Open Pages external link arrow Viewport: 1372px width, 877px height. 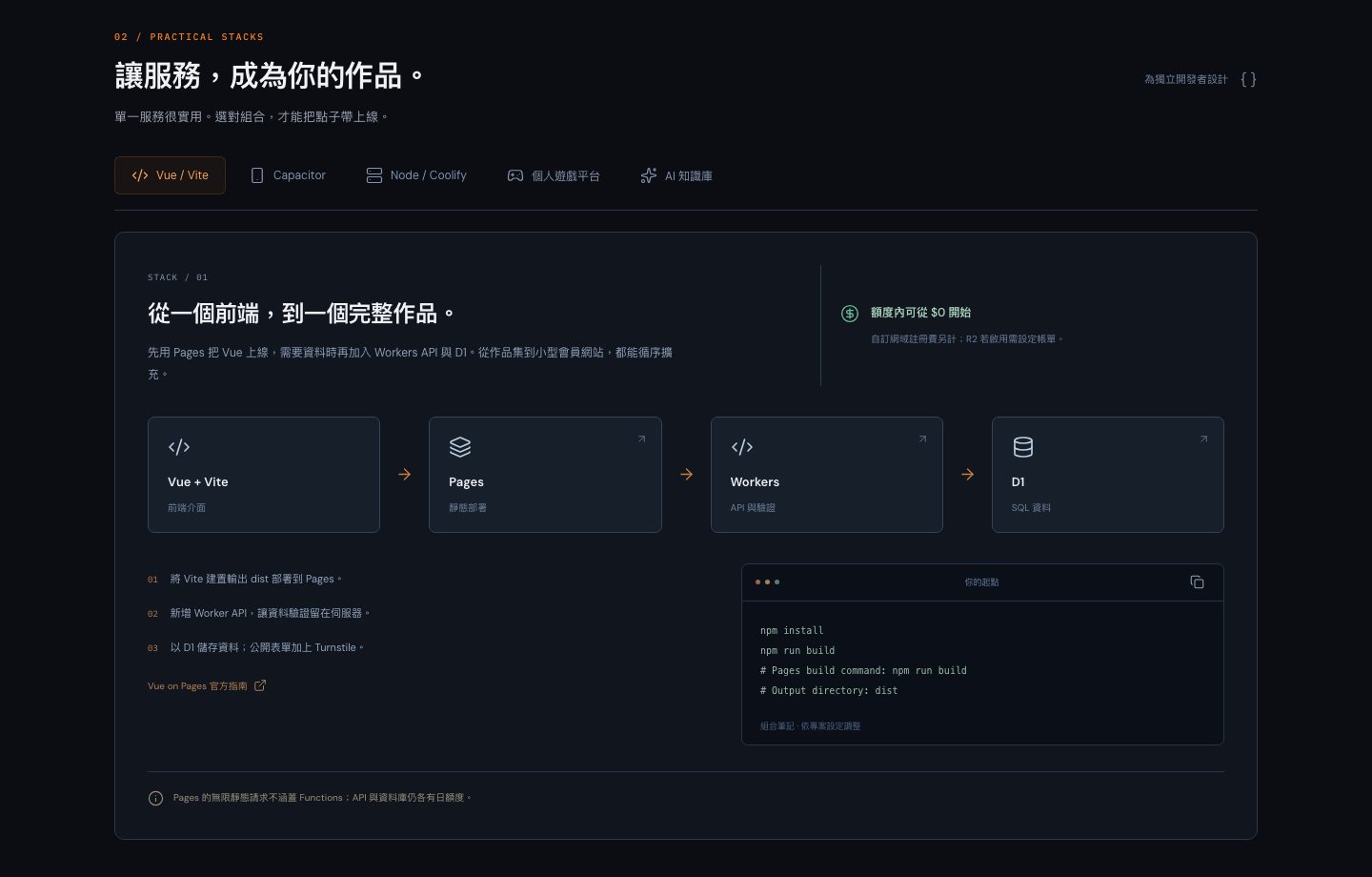(x=641, y=438)
